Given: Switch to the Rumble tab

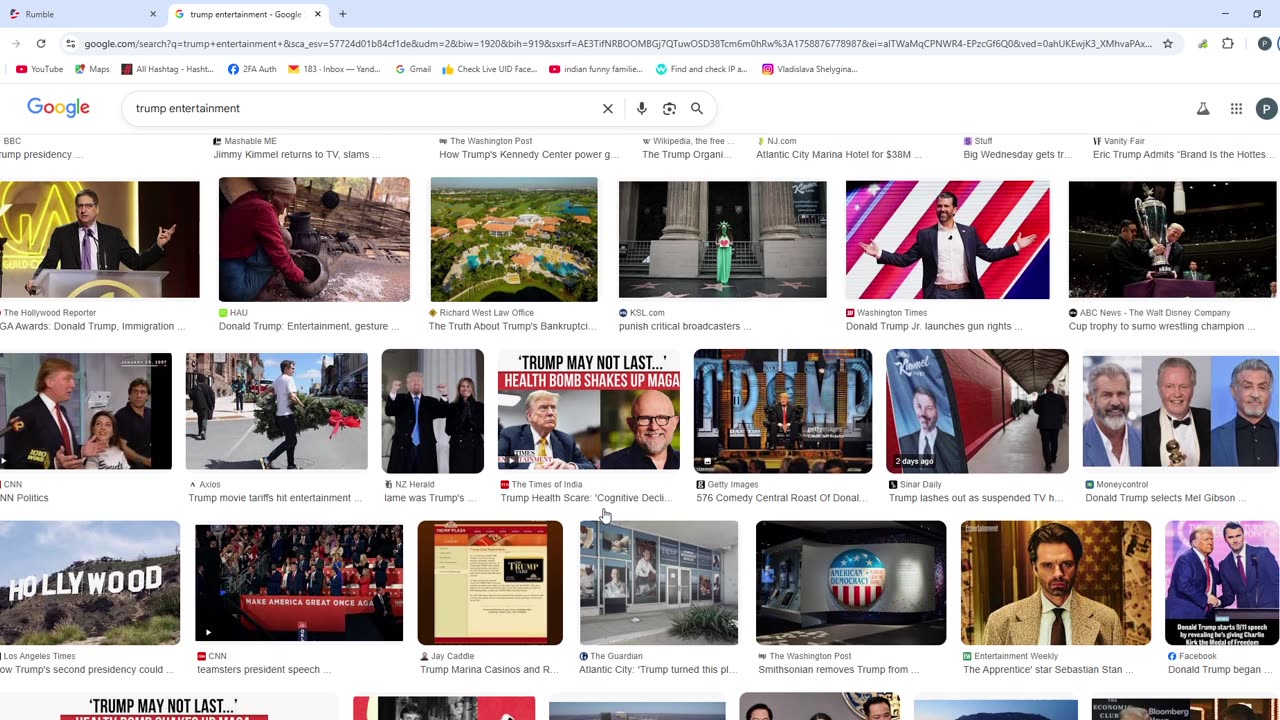Looking at the screenshot, I should coord(82,14).
